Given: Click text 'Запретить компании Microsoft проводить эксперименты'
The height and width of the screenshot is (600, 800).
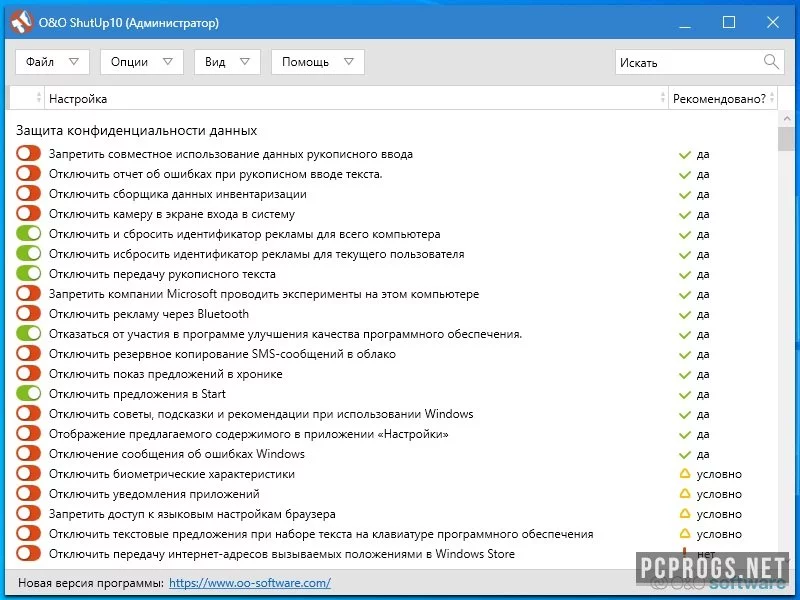Looking at the screenshot, I should 264,294.
